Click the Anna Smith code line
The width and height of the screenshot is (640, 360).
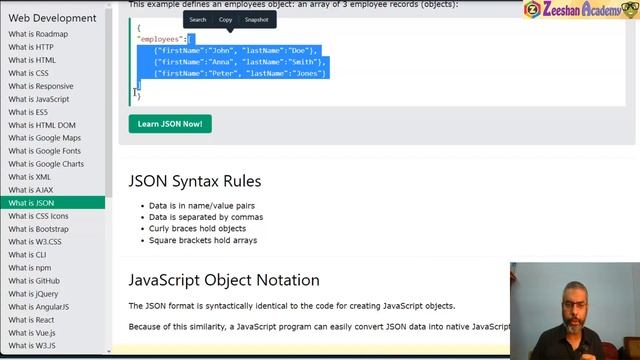point(240,62)
